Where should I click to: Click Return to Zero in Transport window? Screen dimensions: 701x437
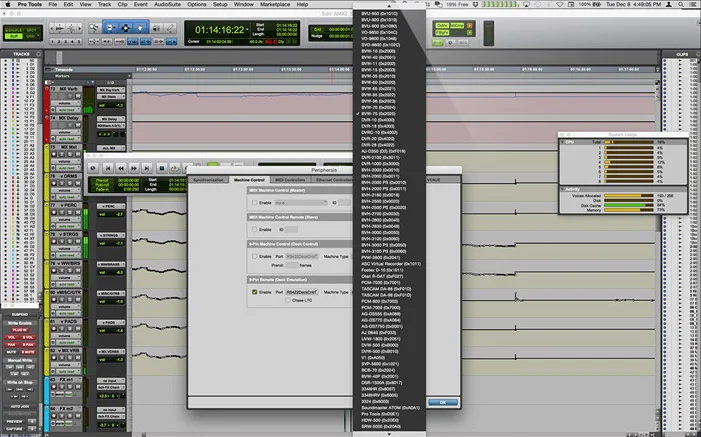pyautogui.click(x=107, y=168)
